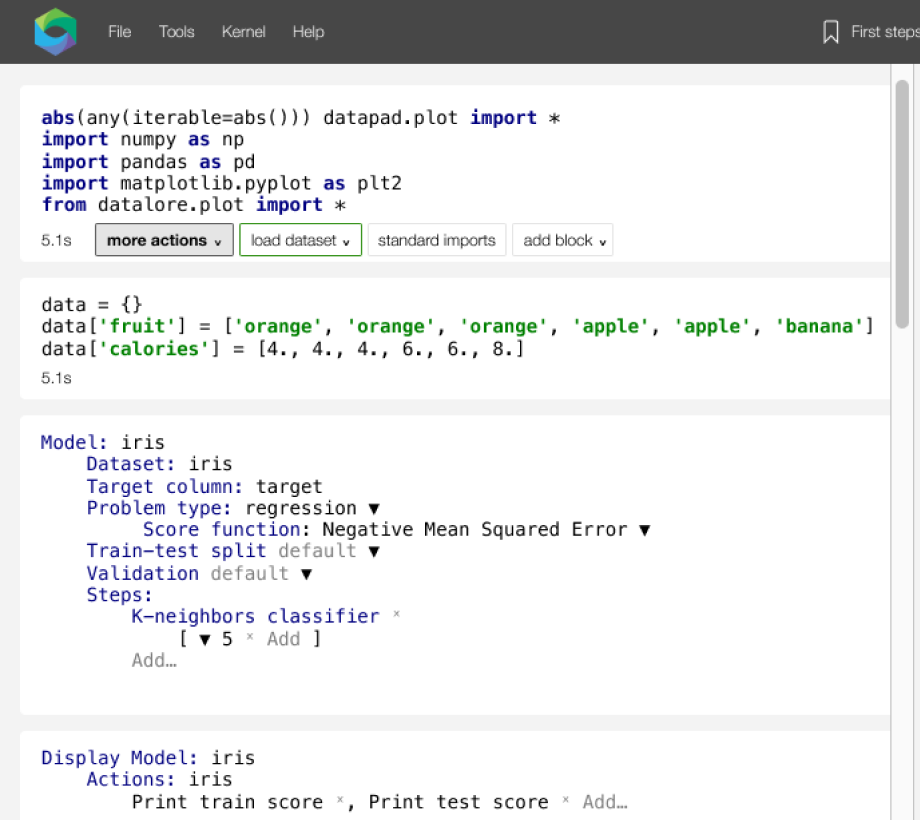Click the vertical scrollbar thumb
Viewport: 920px width, 820px height.
(902, 205)
